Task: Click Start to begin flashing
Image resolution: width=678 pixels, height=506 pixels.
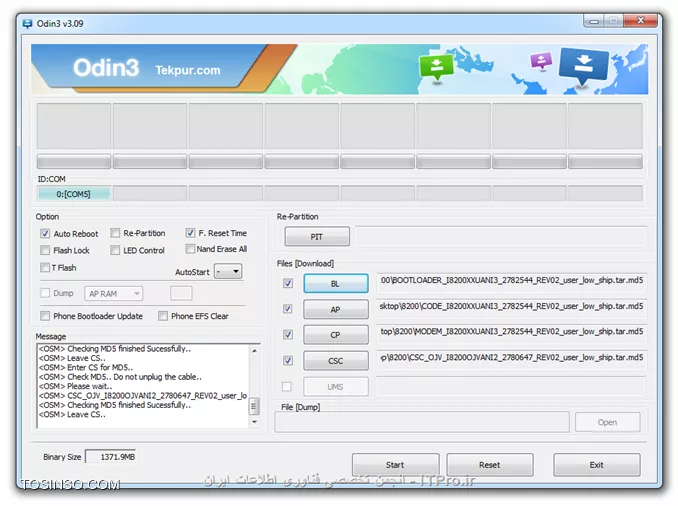Action: click(395, 465)
